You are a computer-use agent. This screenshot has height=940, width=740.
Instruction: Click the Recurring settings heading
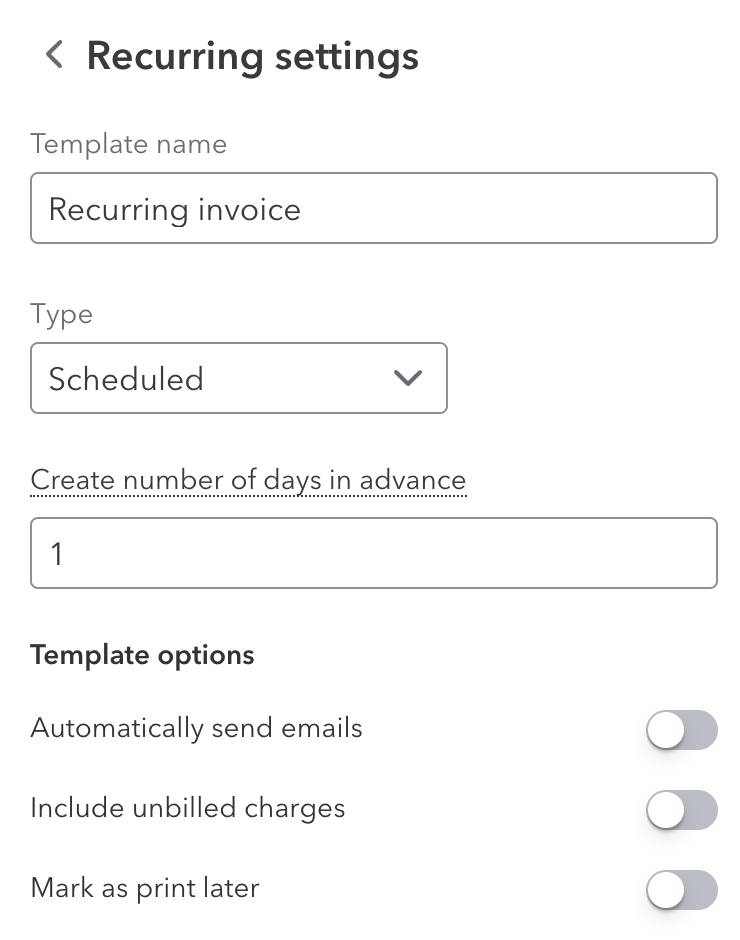click(252, 56)
